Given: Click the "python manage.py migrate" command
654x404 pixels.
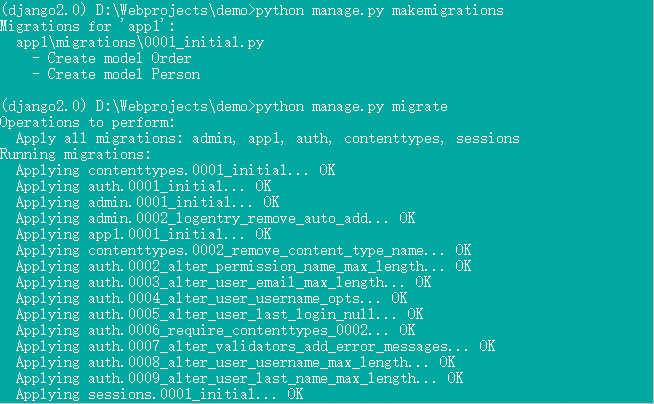Looking at the screenshot, I should pos(351,106).
